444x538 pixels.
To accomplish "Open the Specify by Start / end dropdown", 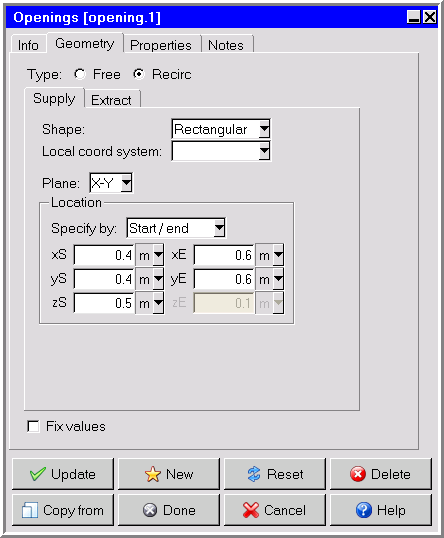I will click(176, 228).
